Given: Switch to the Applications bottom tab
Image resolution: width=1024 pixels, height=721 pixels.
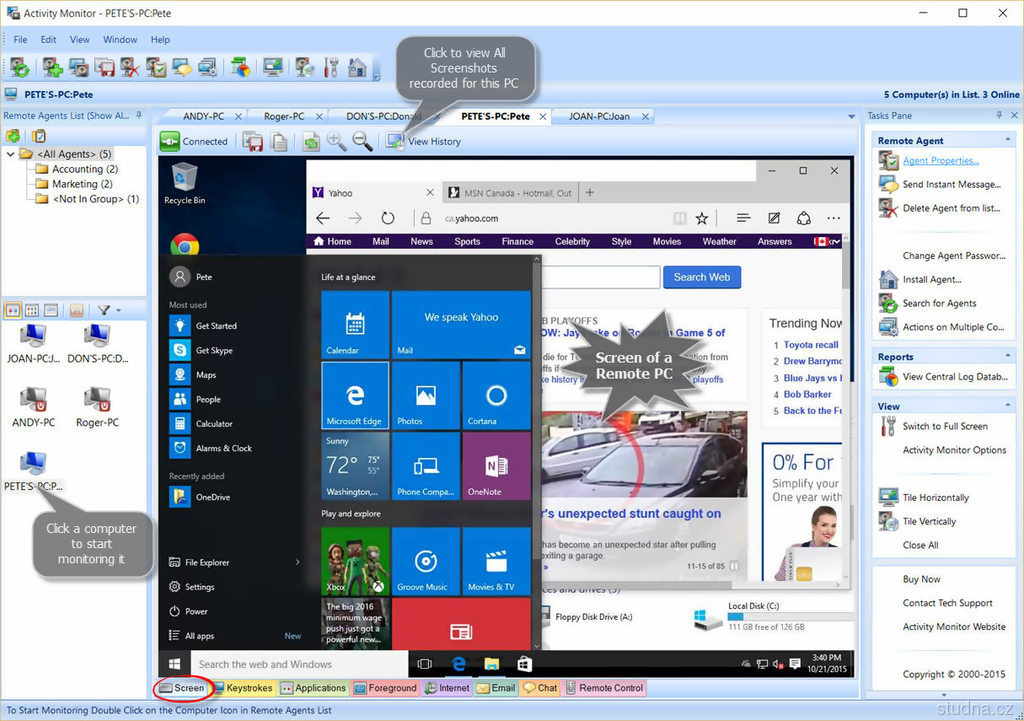Looking at the screenshot, I should 313,688.
